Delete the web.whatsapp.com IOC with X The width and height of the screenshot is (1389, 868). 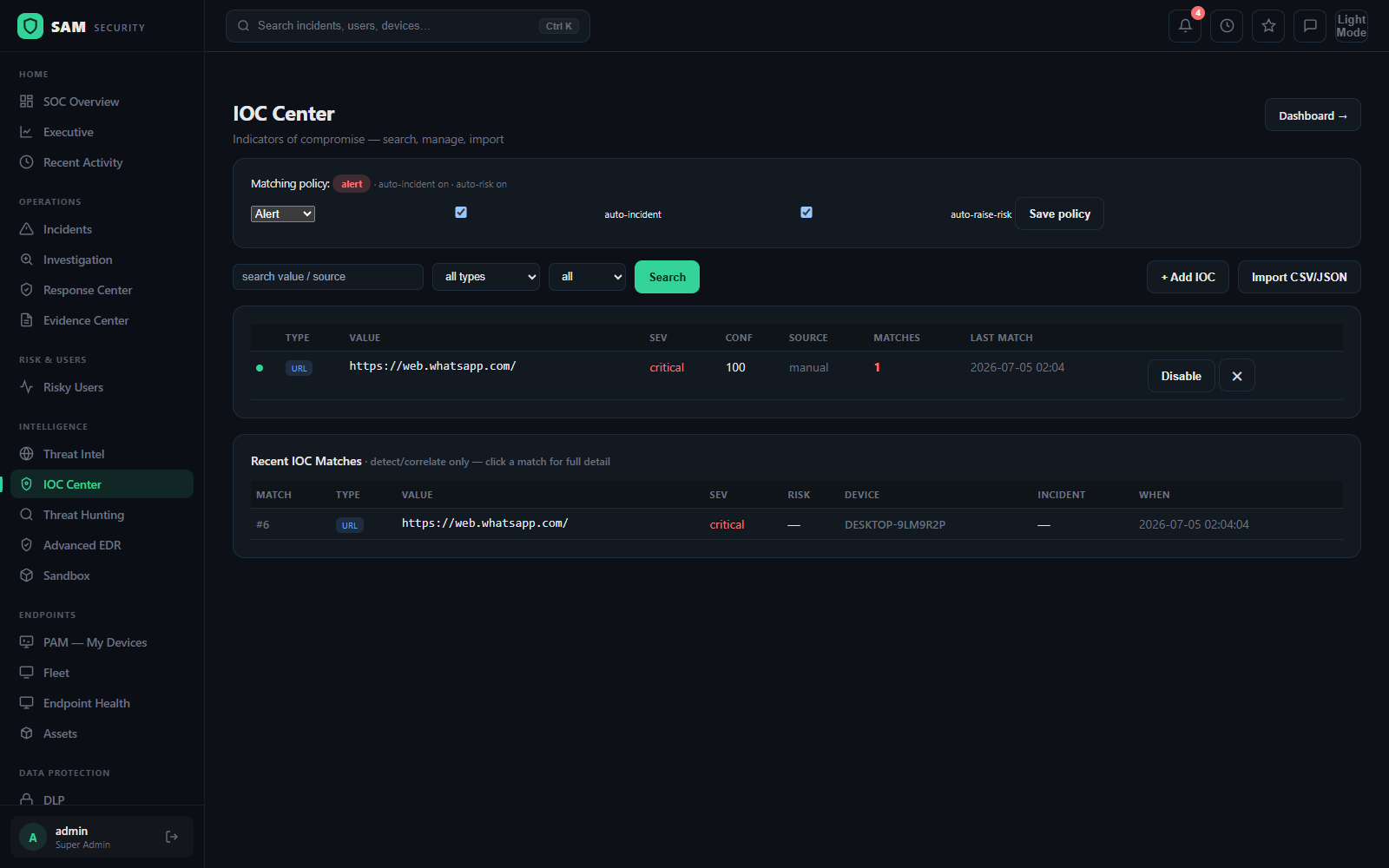coord(1237,376)
